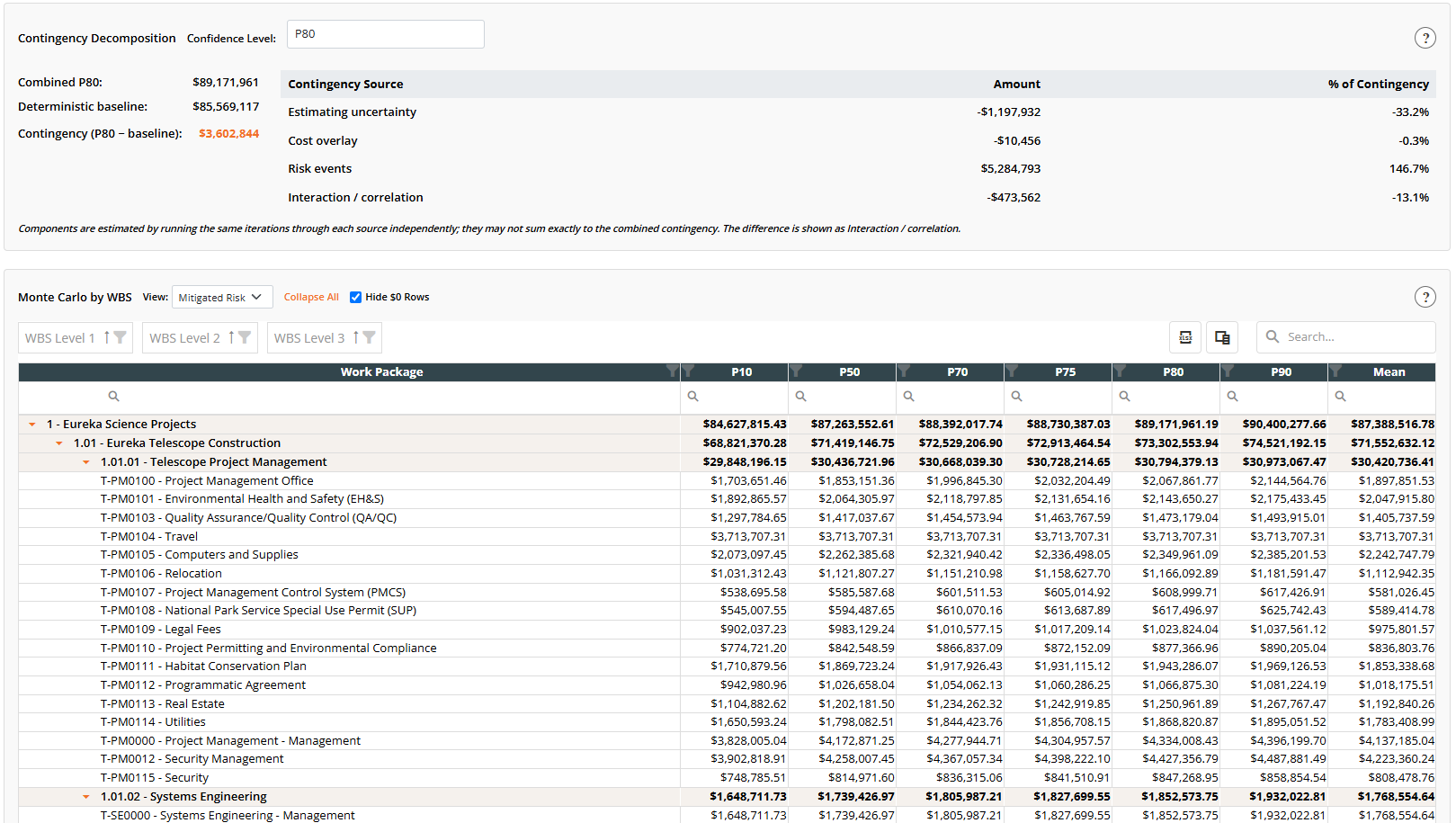Click filter icon on P80 column header
This screenshot has width=1456, height=823.
tap(1121, 371)
